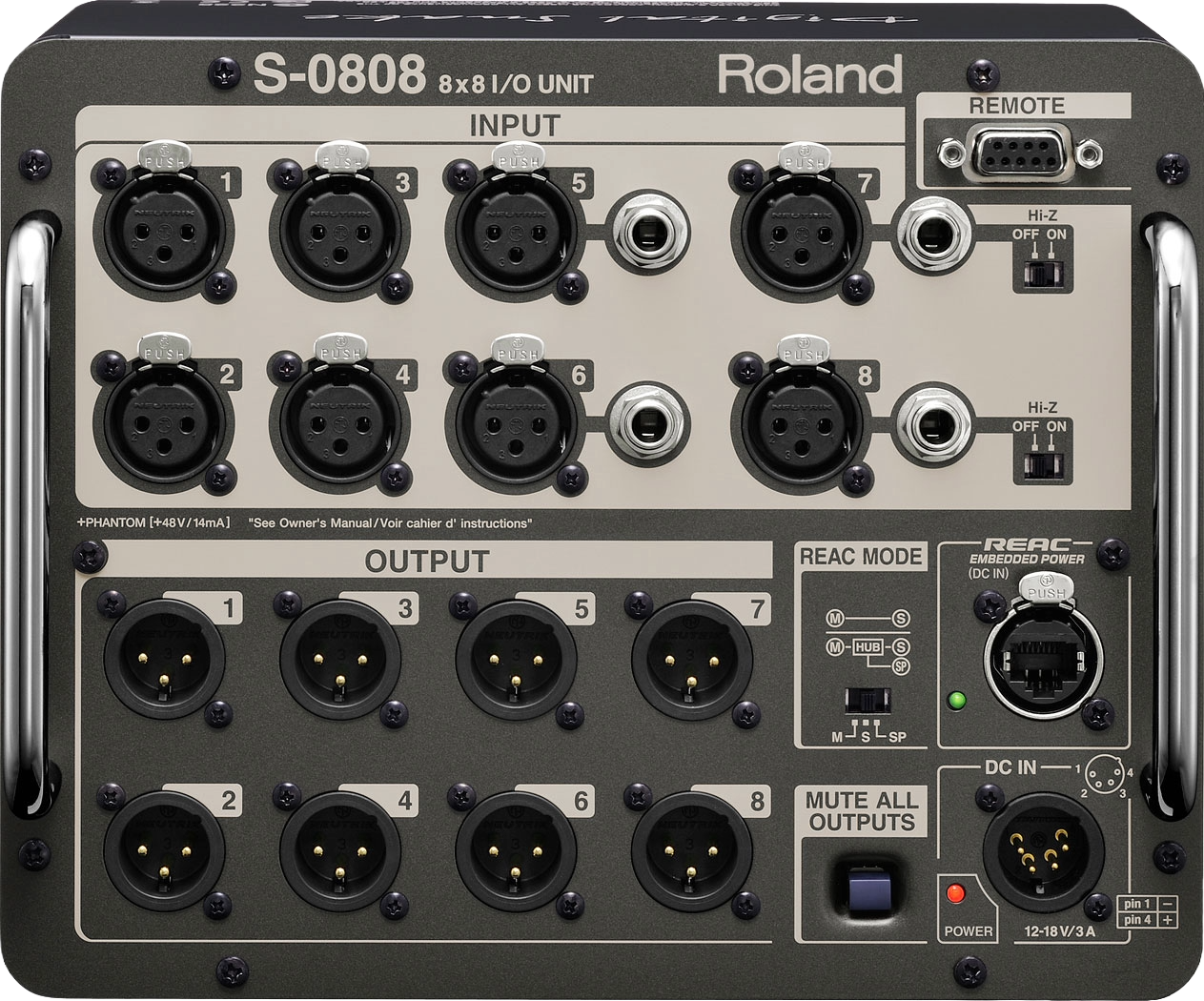Viewport: 1204px width, 1001px height.
Task: Click the XLR input 6 connector
Action: (x=517, y=419)
